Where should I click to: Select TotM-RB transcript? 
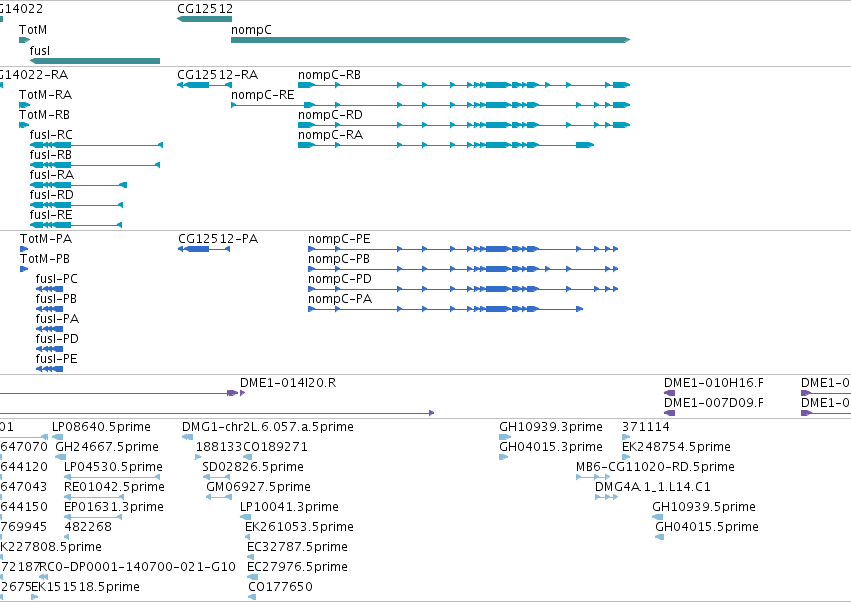[24, 125]
